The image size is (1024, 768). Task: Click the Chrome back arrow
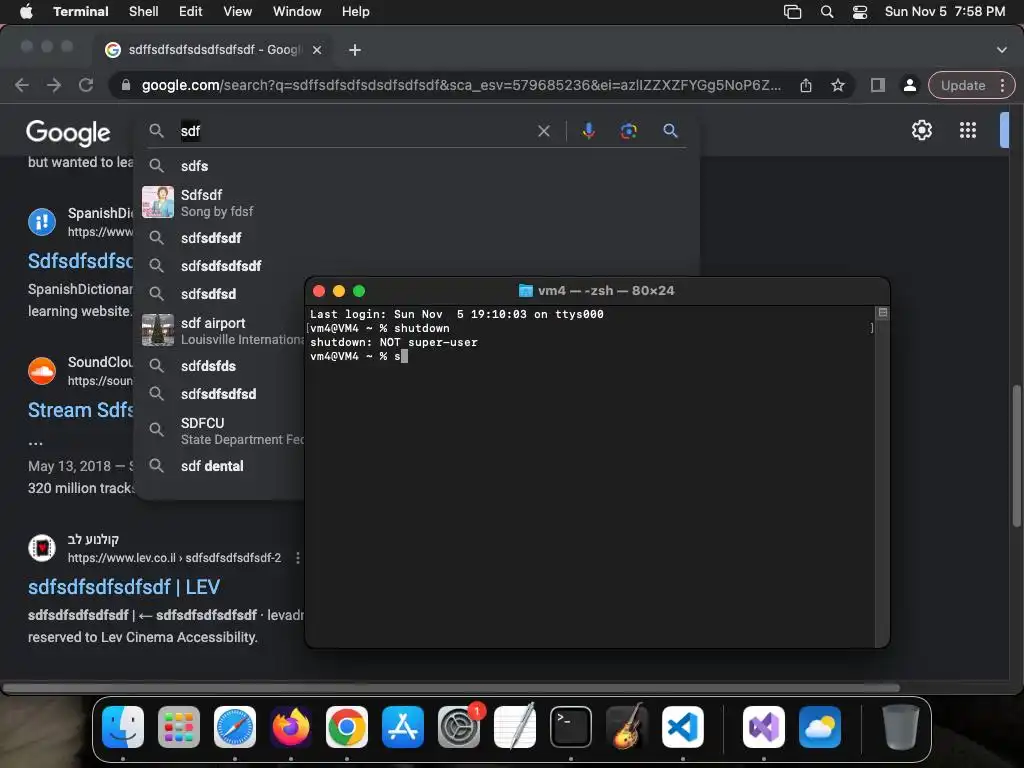click(x=22, y=86)
